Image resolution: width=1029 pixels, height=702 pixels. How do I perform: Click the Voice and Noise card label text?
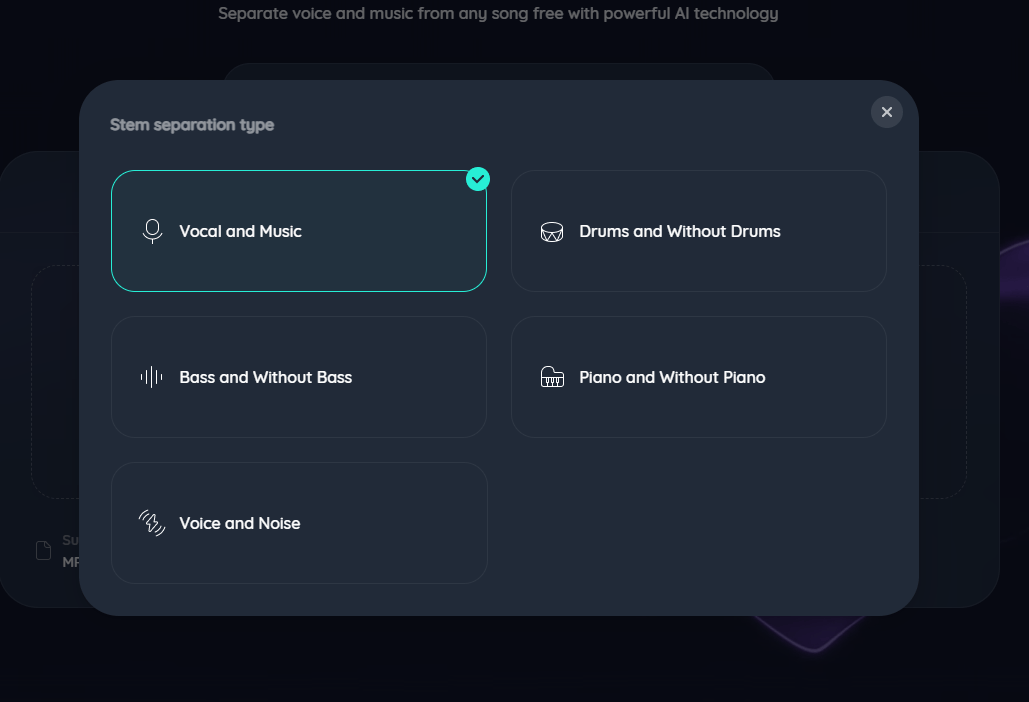point(239,522)
